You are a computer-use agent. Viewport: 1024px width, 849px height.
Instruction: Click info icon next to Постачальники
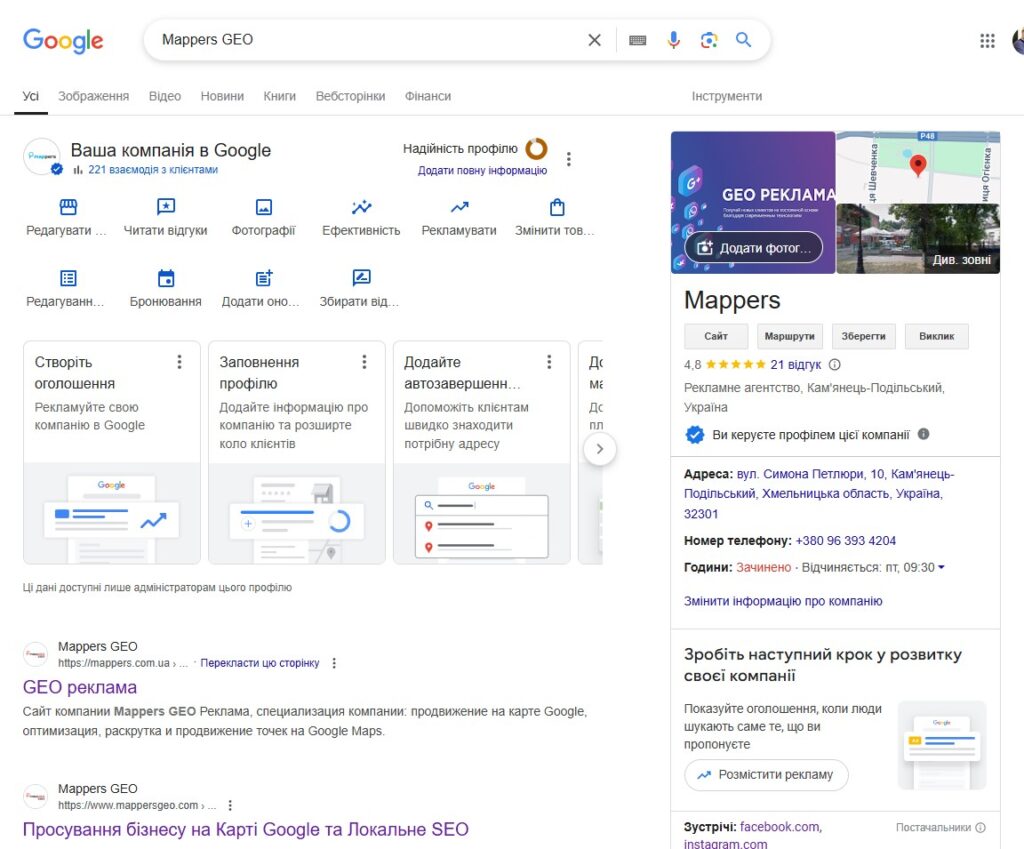pyautogui.click(x=980, y=827)
